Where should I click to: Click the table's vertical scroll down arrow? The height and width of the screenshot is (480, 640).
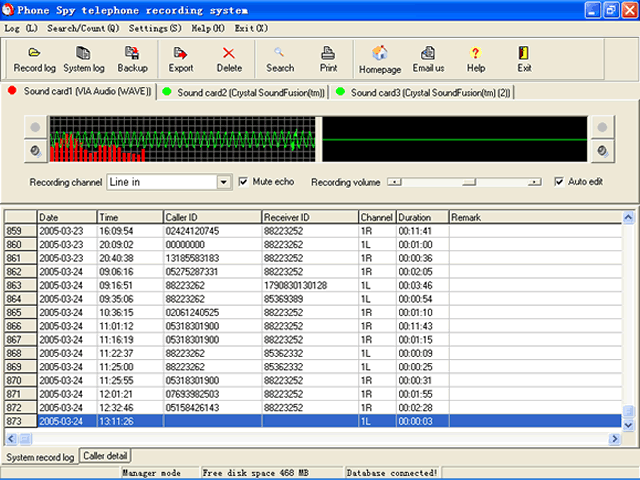coord(628,425)
